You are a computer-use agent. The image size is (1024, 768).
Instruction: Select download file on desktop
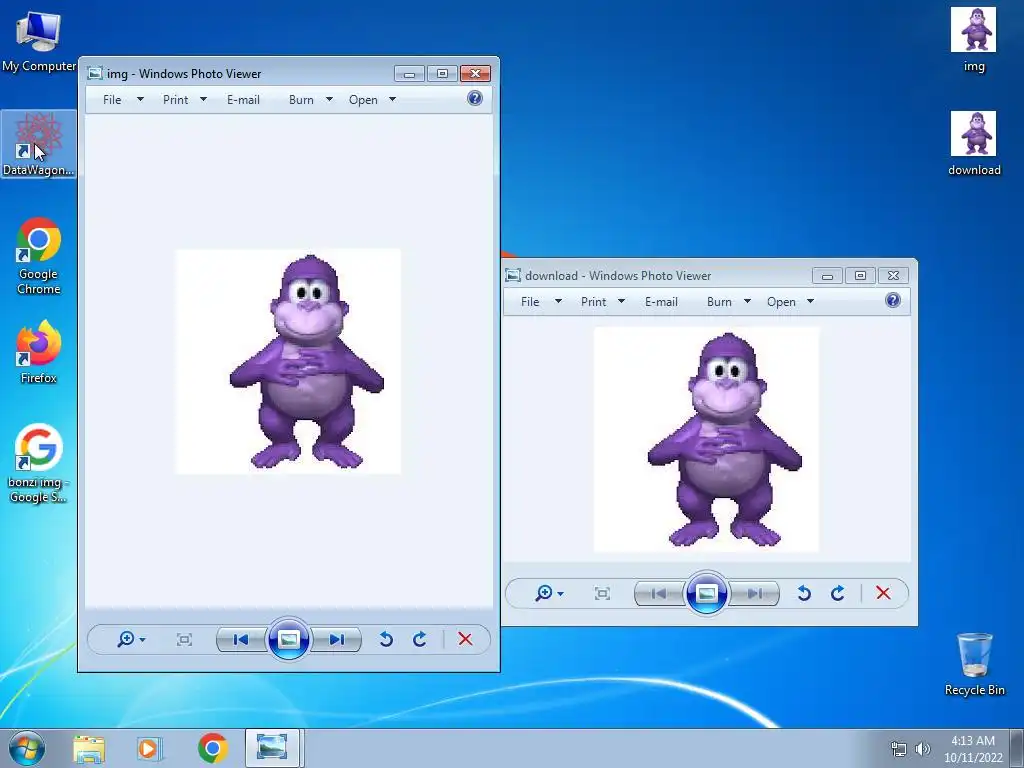point(973,144)
